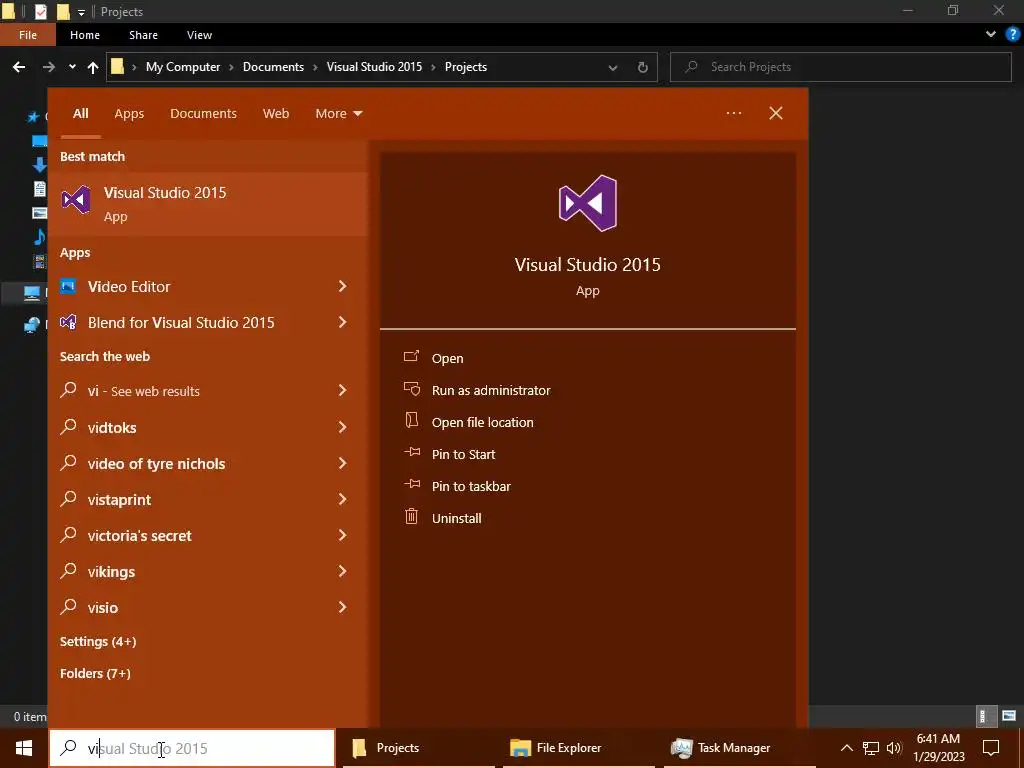Click the refresh button in address bar
The height and width of the screenshot is (768, 1024).
tap(643, 67)
